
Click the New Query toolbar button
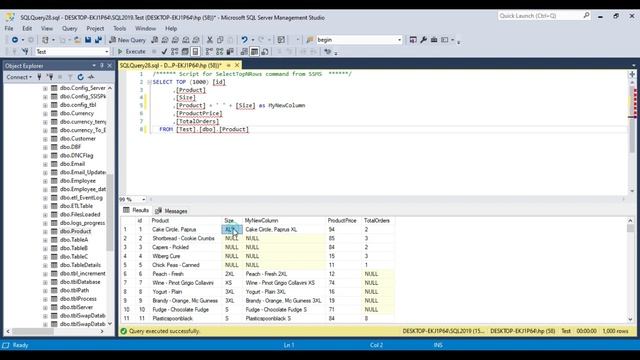click(x=127, y=40)
